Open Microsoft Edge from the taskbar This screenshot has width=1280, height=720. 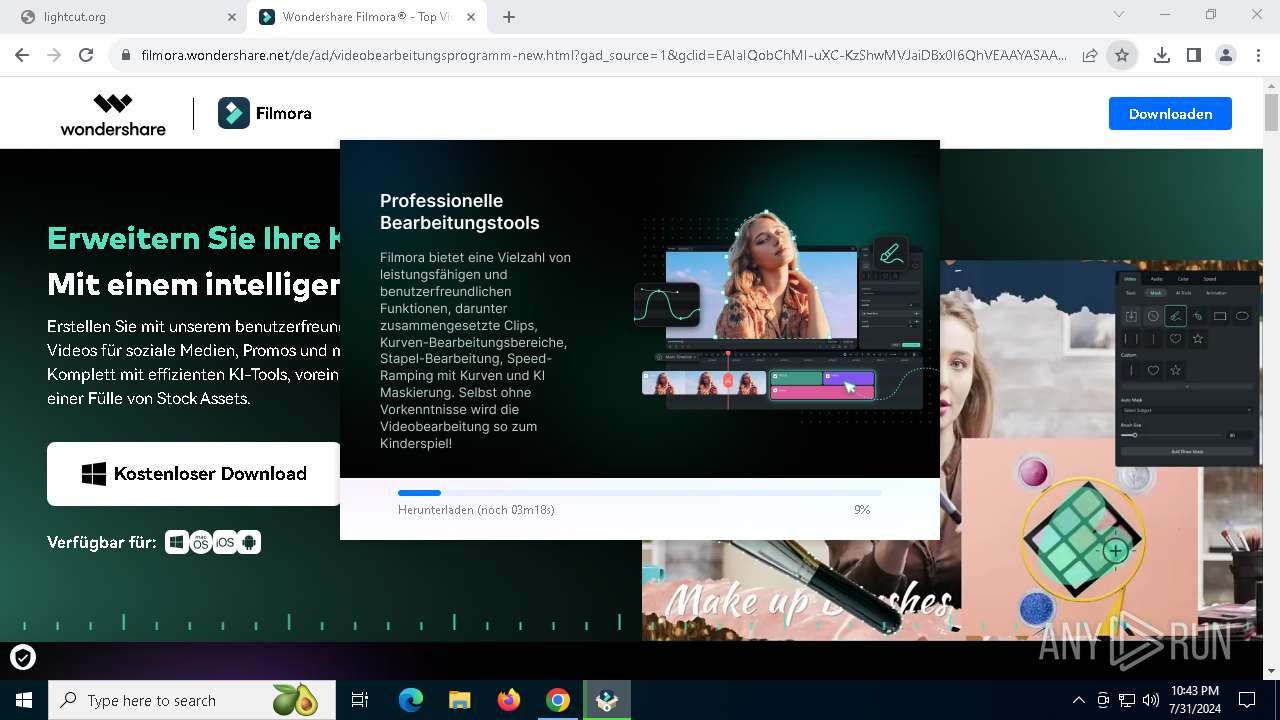(411, 700)
